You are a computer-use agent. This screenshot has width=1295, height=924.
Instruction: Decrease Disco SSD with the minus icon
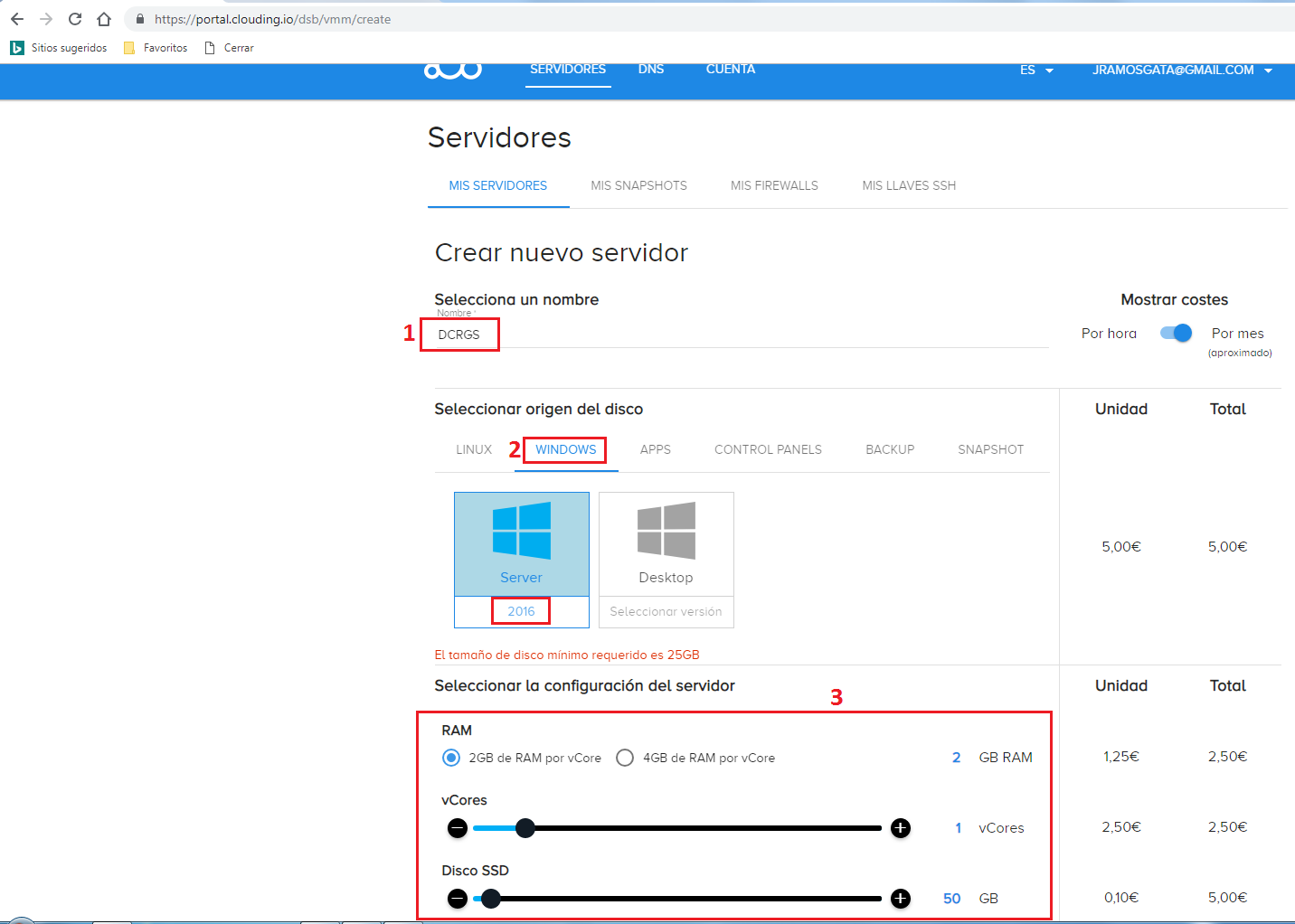[458, 898]
